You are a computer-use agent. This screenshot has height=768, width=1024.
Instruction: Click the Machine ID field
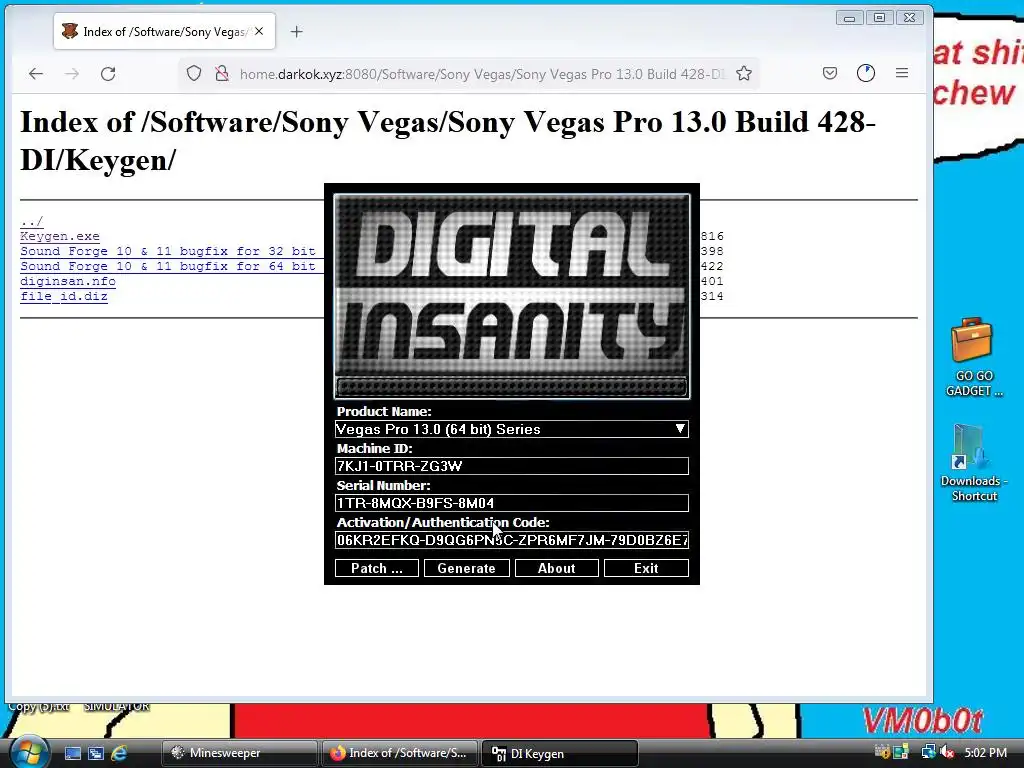(511, 466)
